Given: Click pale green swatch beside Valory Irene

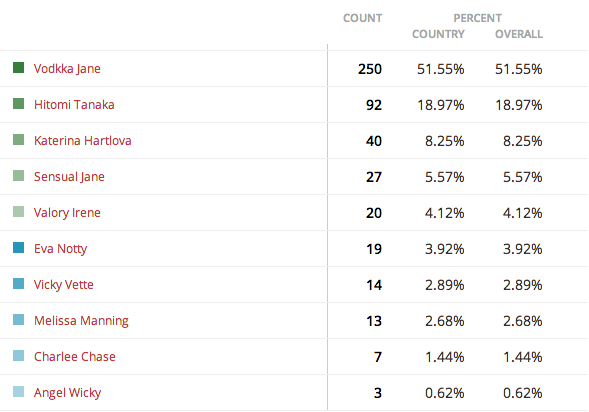Looking at the screenshot, I should point(18,211).
